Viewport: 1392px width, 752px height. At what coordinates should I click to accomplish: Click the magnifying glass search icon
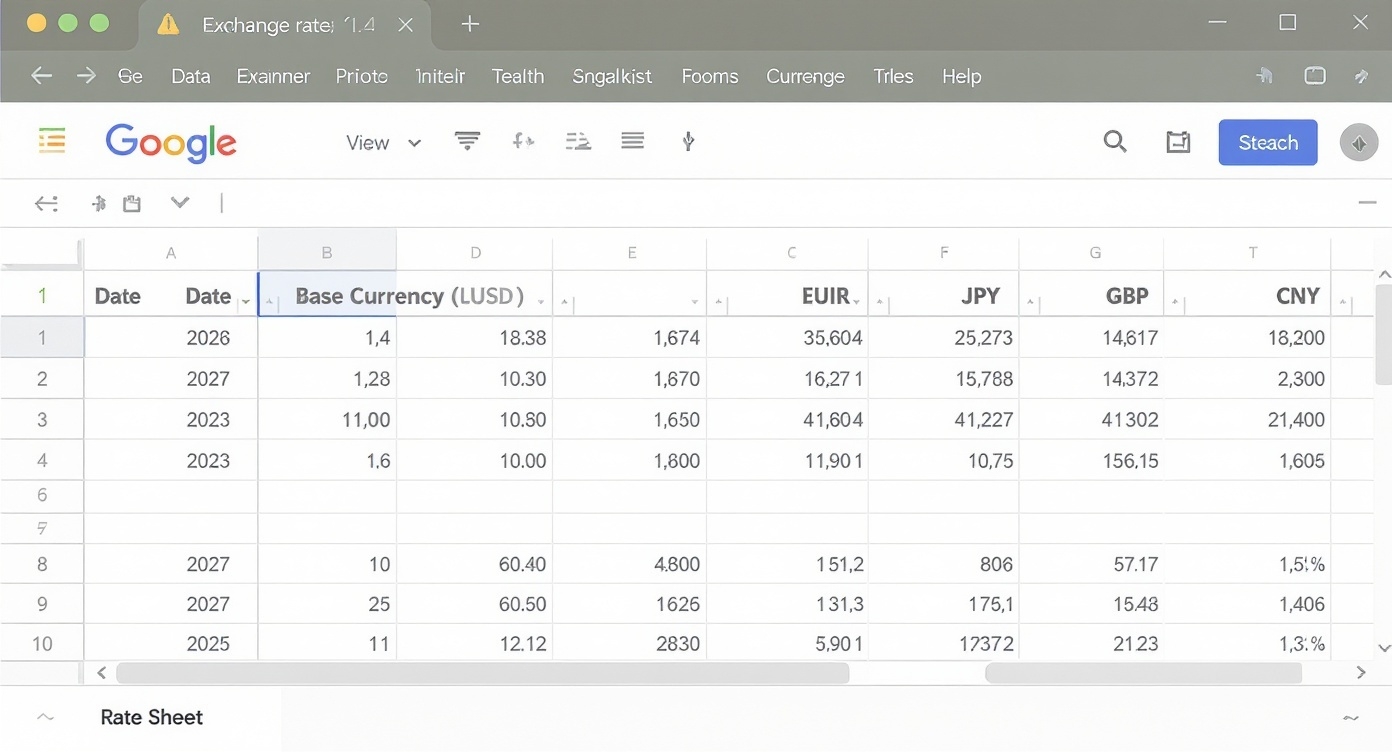click(x=1114, y=142)
